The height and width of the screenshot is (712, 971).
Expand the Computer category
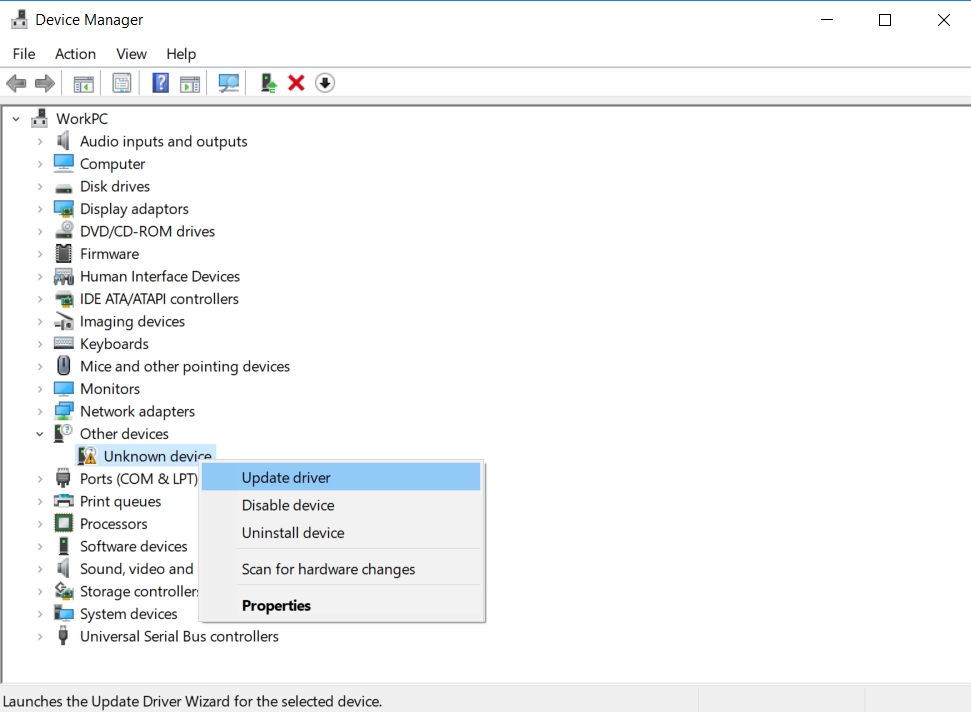click(x=40, y=164)
